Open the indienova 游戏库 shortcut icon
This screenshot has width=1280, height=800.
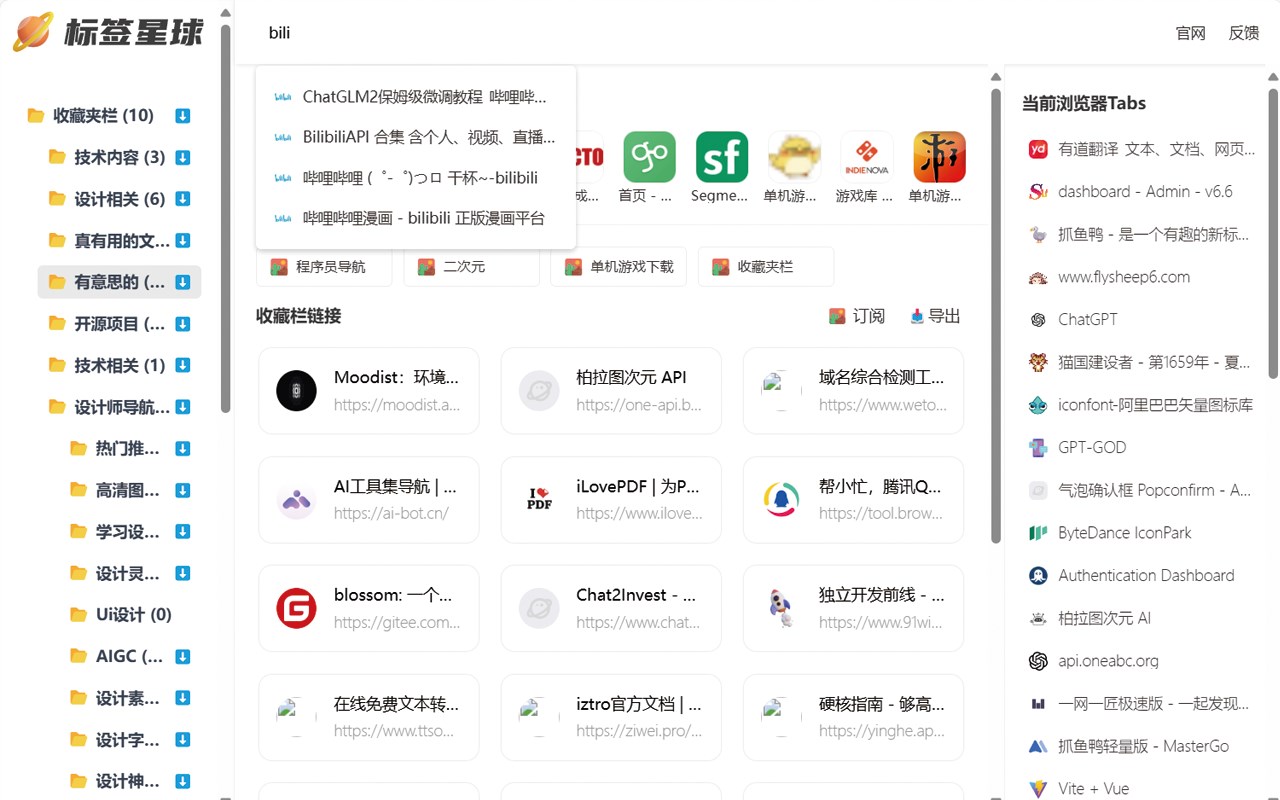click(867, 157)
